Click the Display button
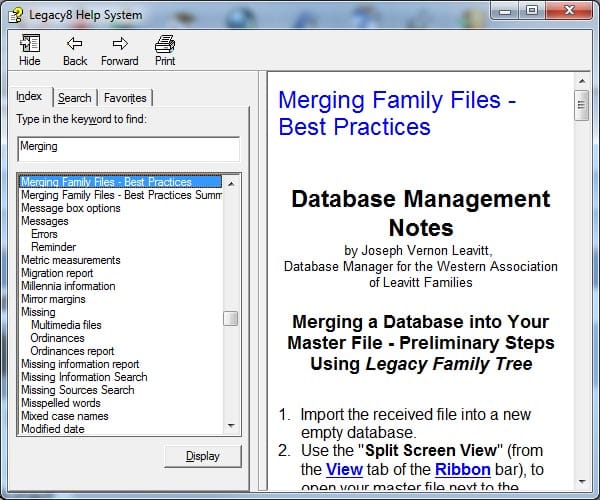Screen dimensions: 600x500 point(203,456)
